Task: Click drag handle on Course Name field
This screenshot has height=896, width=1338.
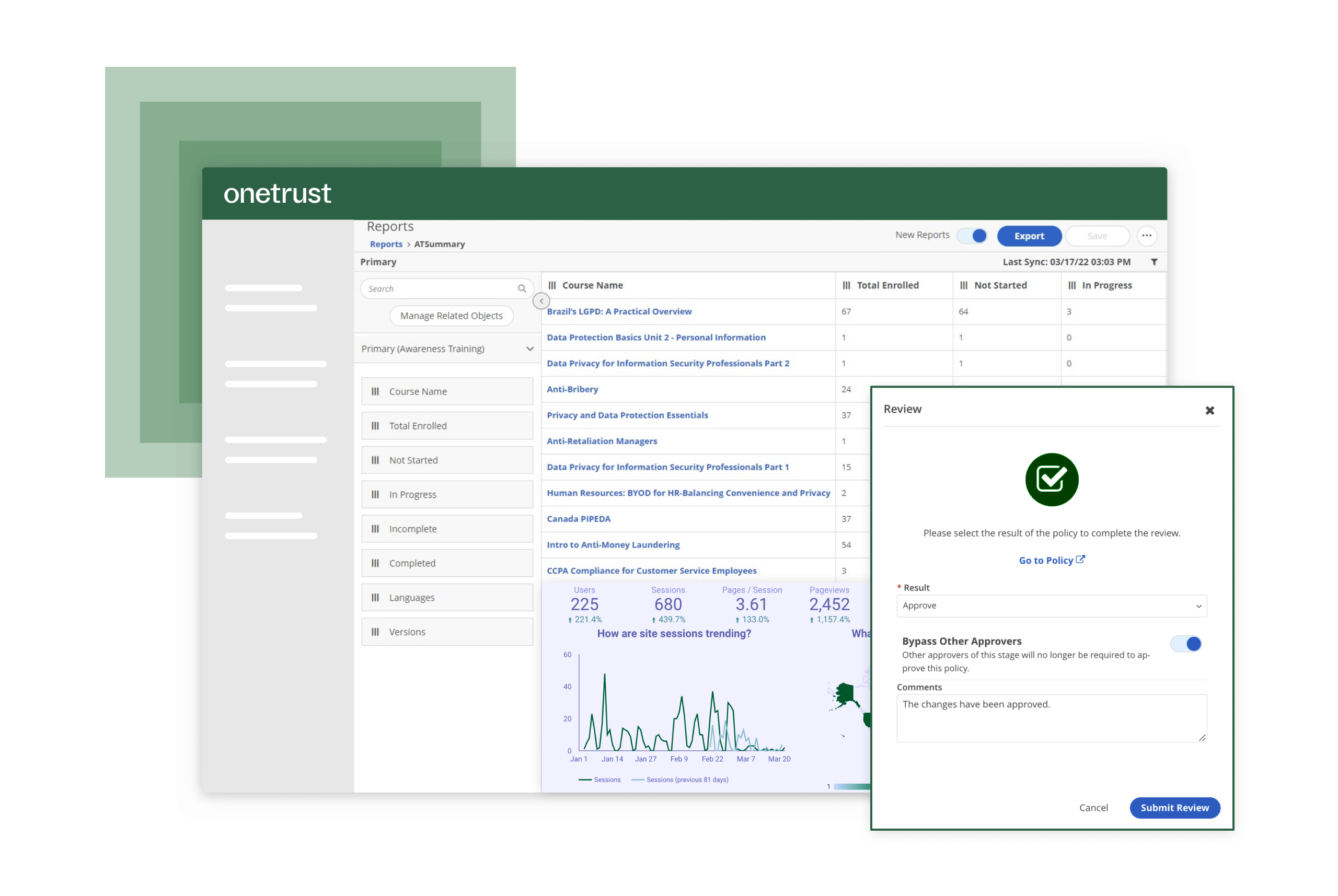Action: point(375,391)
